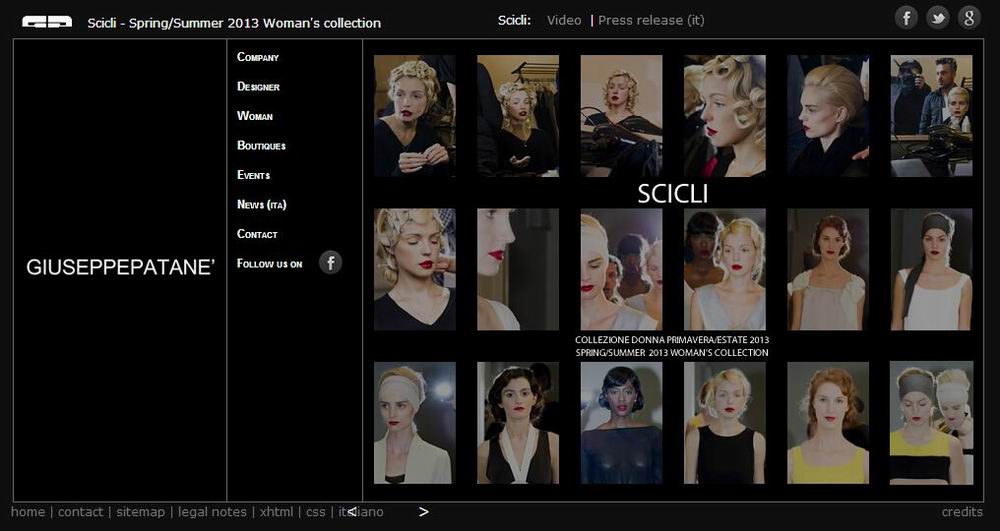This screenshot has width=1000, height=531.
Task: Click the home footer link
Action: [x=28, y=512]
